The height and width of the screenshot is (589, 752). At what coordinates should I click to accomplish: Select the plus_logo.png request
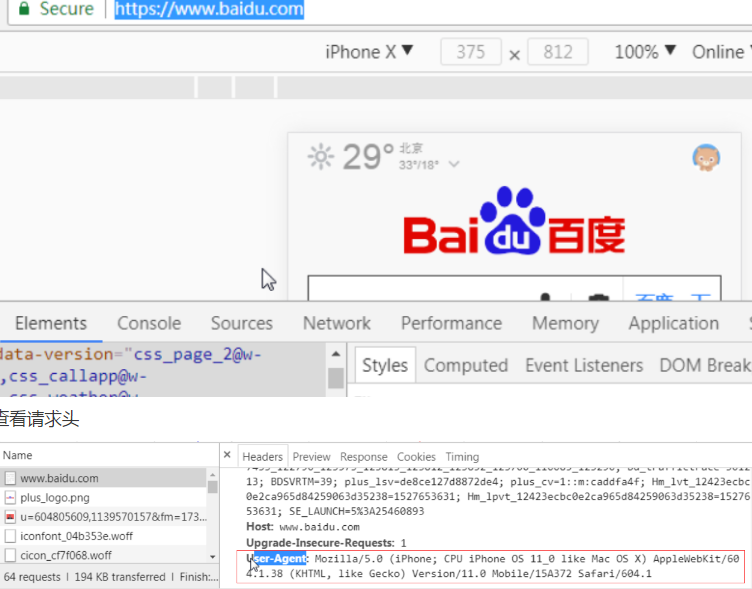pyautogui.click(x=104, y=497)
